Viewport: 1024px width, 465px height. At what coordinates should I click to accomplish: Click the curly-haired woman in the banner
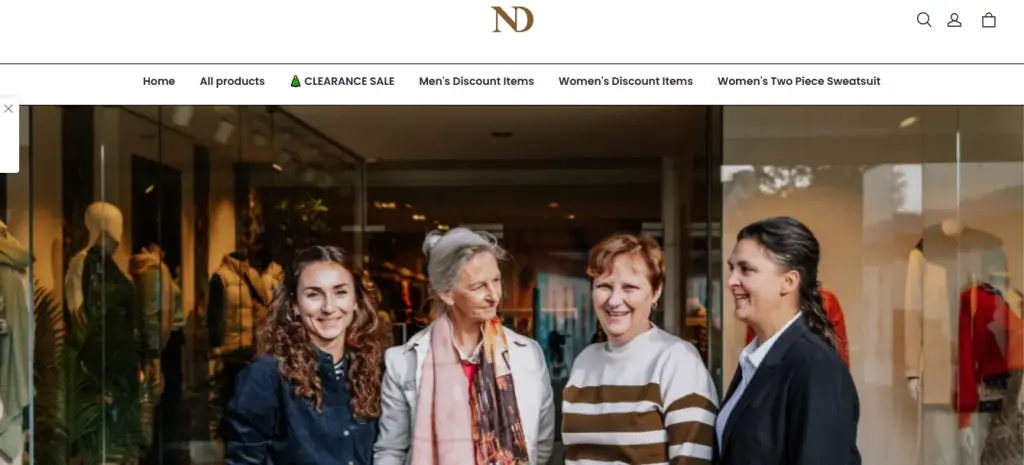coord(310,359)
